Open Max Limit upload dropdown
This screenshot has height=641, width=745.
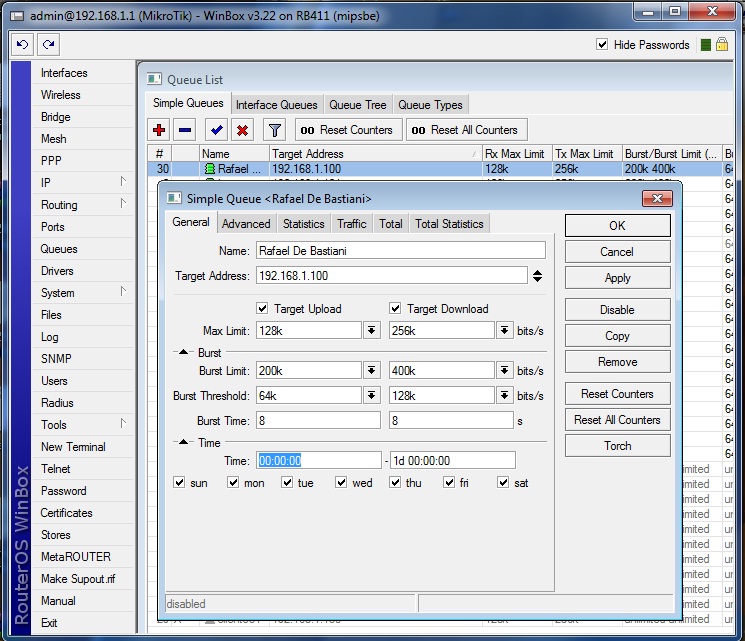point(371,331)
